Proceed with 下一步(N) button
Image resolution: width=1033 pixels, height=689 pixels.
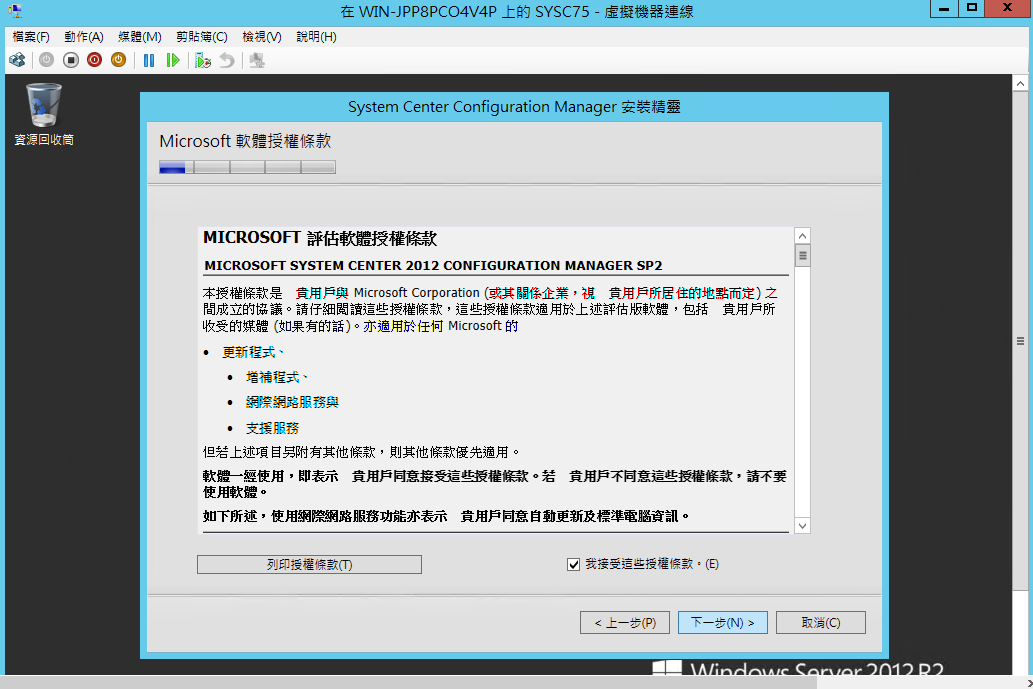pos(723,622)
